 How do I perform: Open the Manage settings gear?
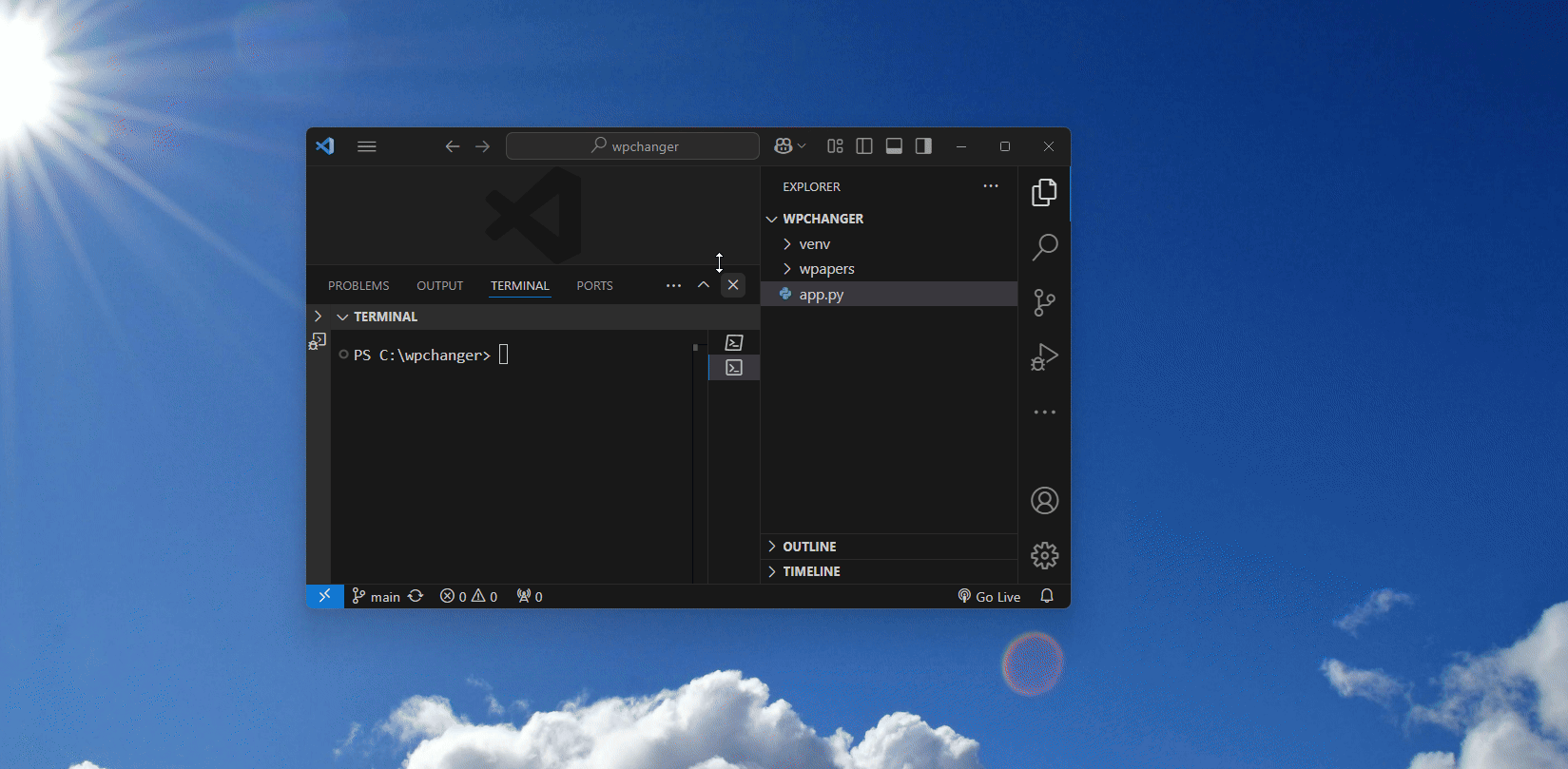[x=1044, y=556]
